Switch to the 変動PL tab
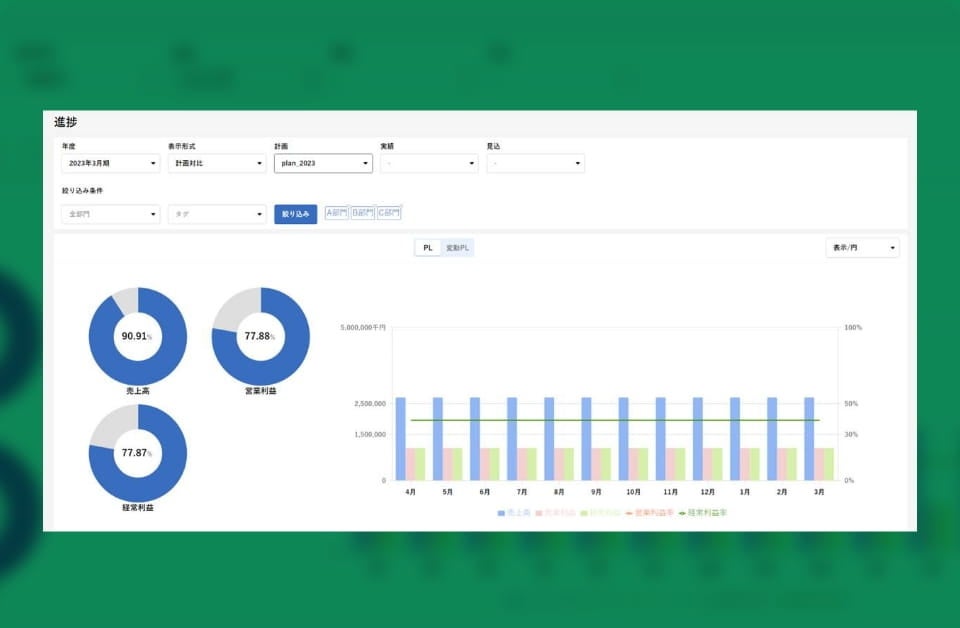 pyautogui.click(x=457, y=248)
